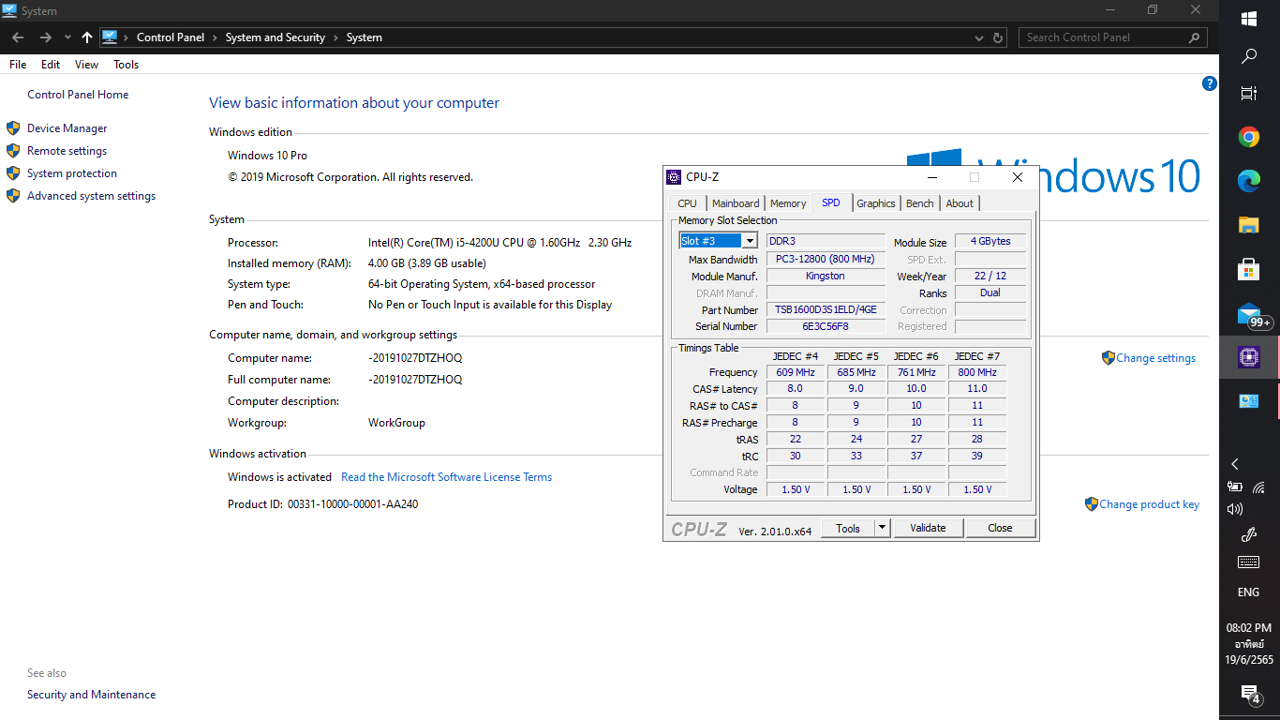Viewport: 1280px width, 720px height.
Task: Click the battery tray icon
Action: [x=1235, y=487]
